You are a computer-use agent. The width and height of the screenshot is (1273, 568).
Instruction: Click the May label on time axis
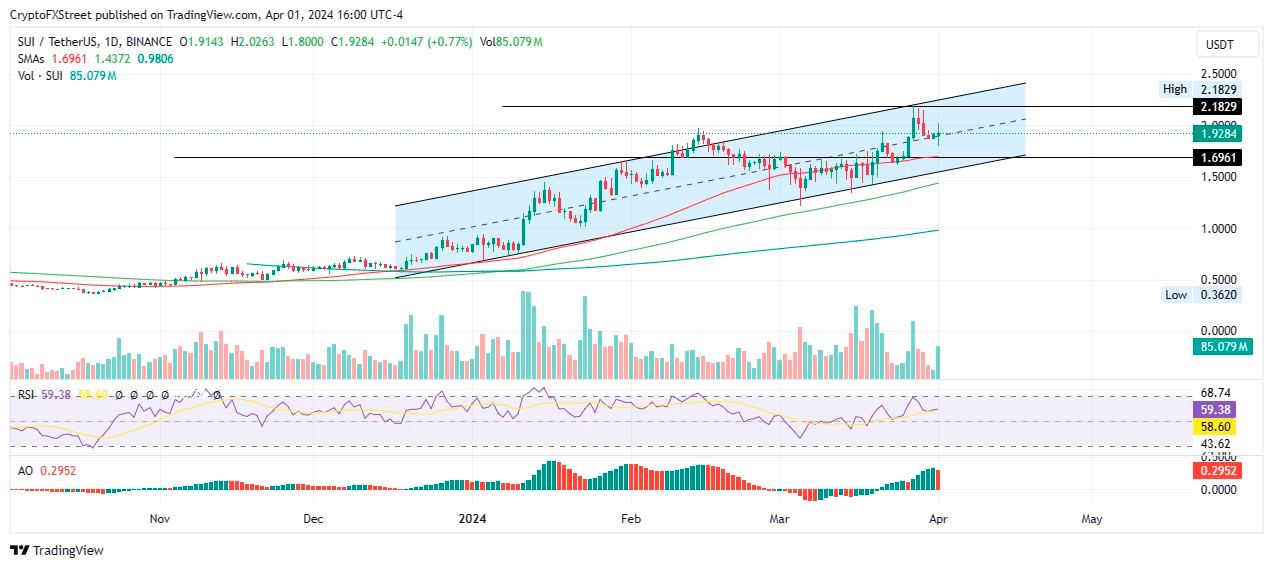coord(1092,519)
